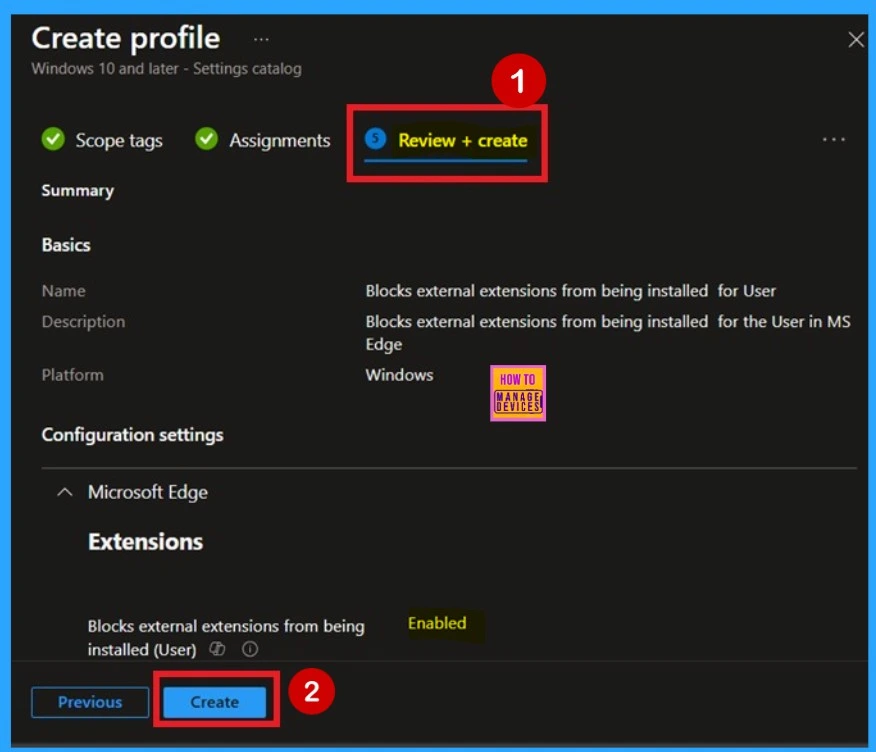Screen dimensions: 876x752
Task: Click the Scope tags green checkmark icon
Action: 53,139
